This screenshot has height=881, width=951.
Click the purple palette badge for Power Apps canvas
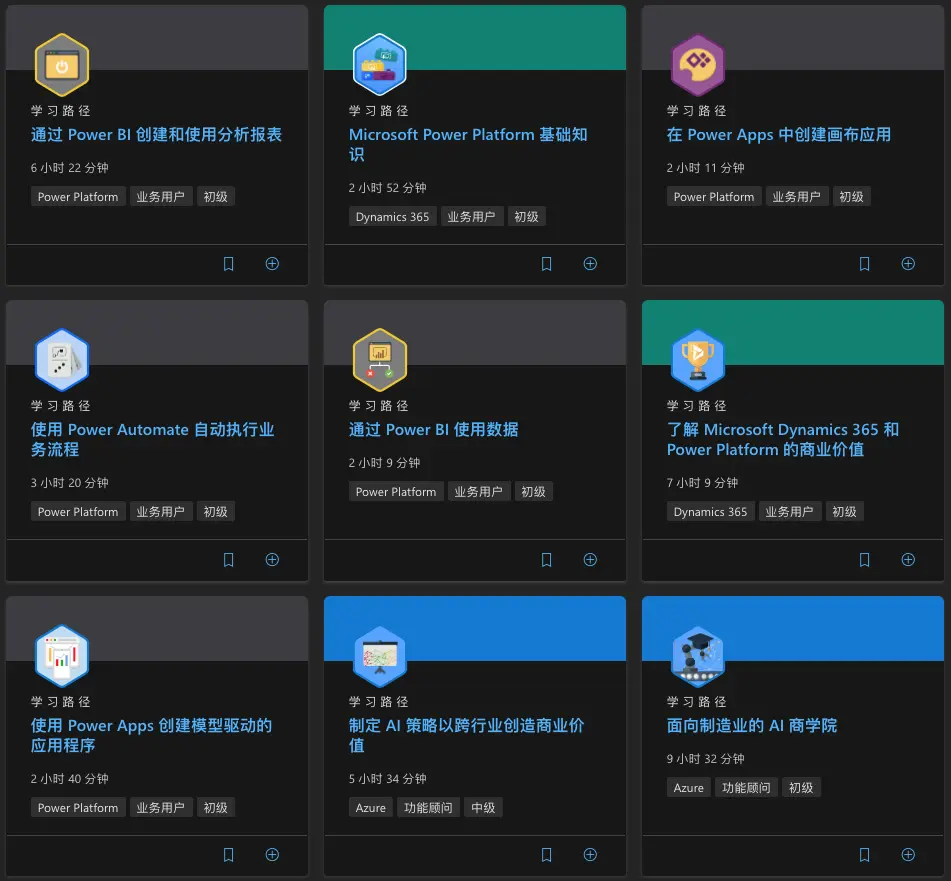click(697, 65)
